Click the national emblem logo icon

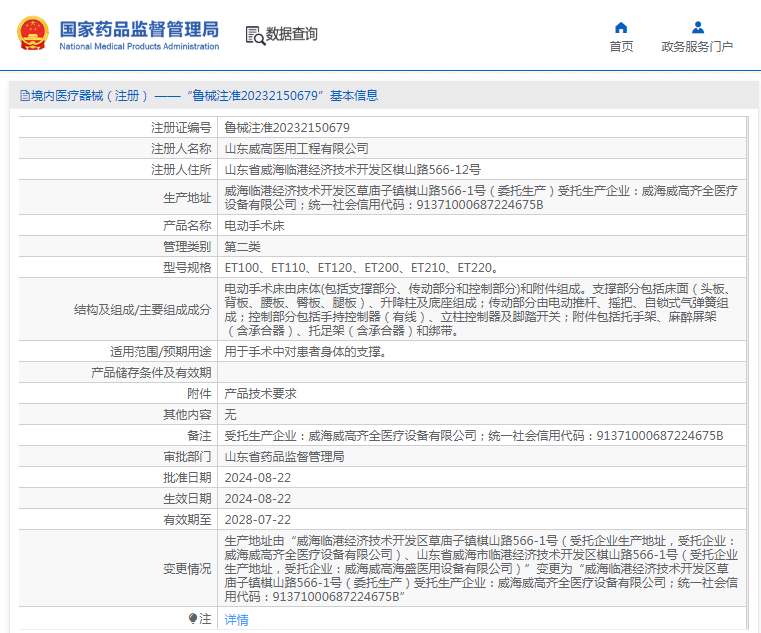point(33,33)
